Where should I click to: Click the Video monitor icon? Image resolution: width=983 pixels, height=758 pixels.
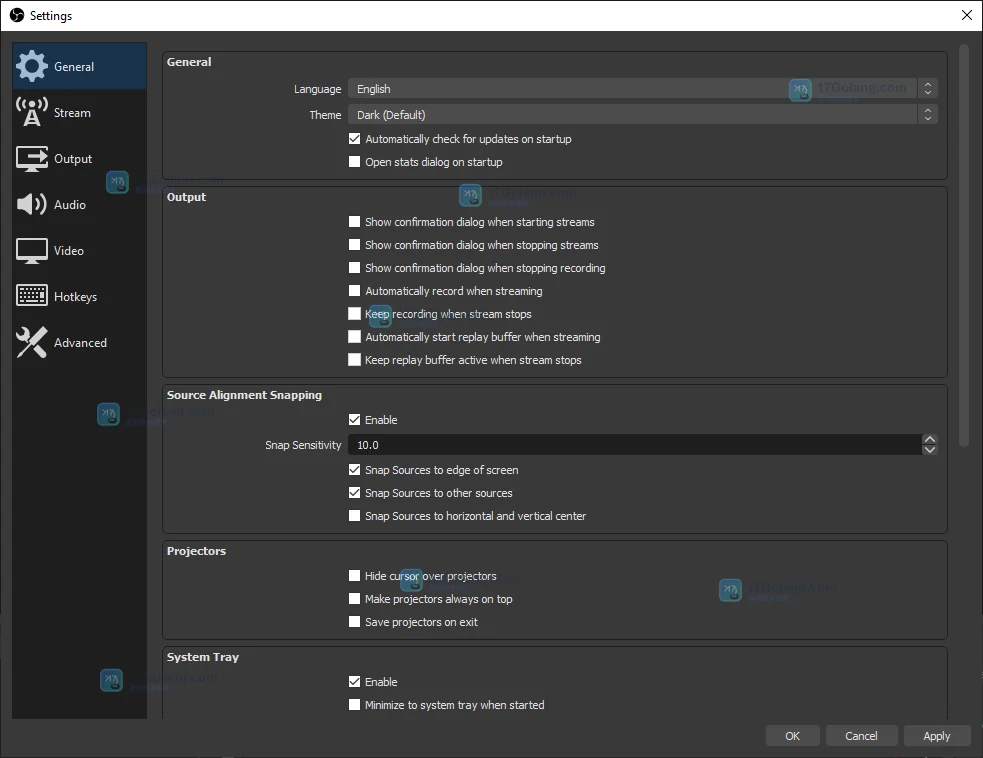tap(31, 251)
